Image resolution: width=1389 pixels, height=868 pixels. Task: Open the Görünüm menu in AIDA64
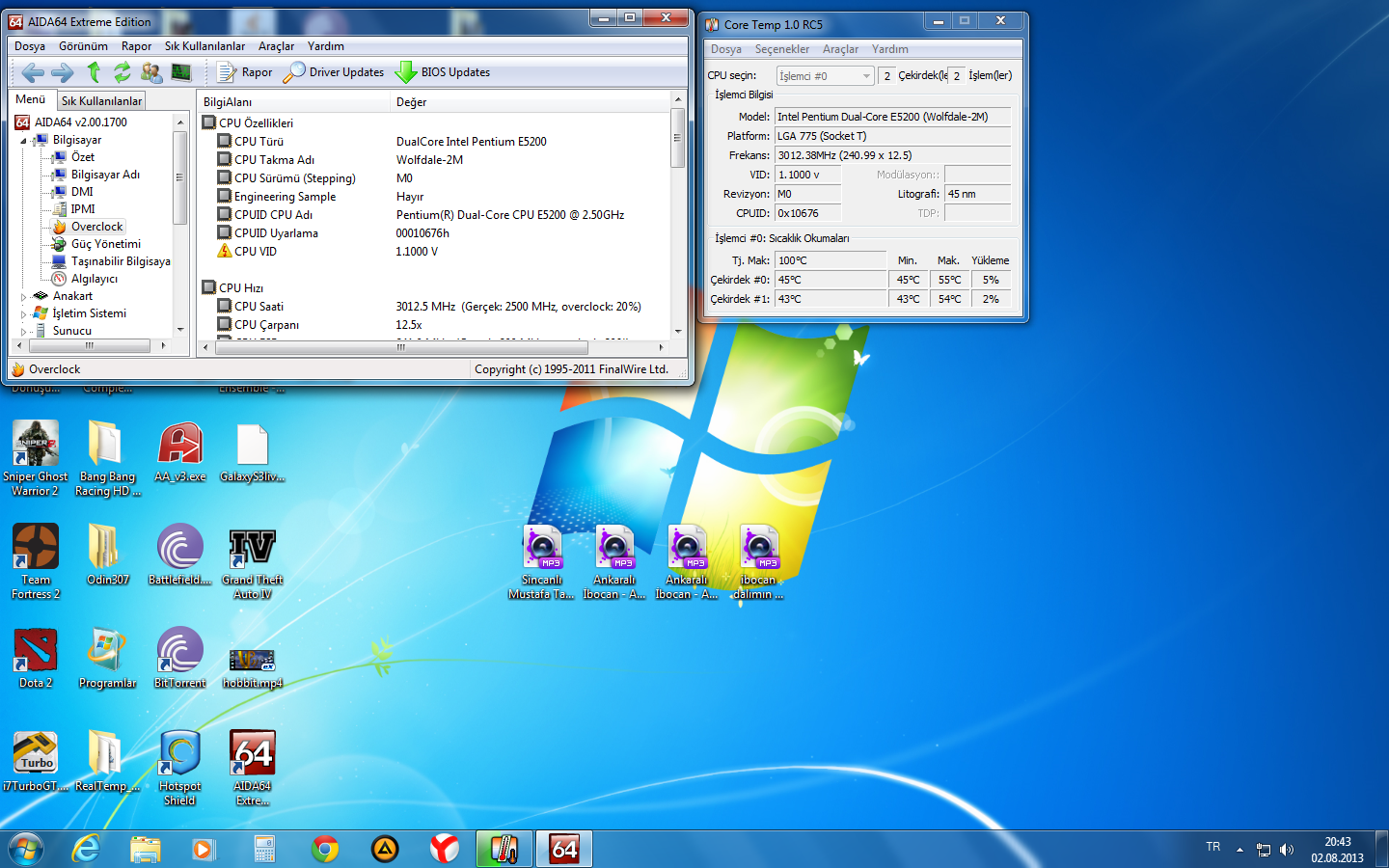coord(83,46)
